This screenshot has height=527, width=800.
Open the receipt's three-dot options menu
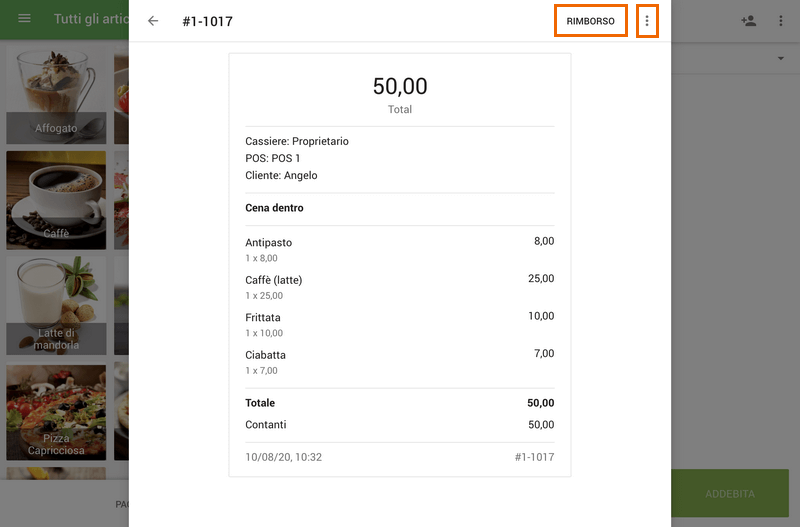coord(647,21)
